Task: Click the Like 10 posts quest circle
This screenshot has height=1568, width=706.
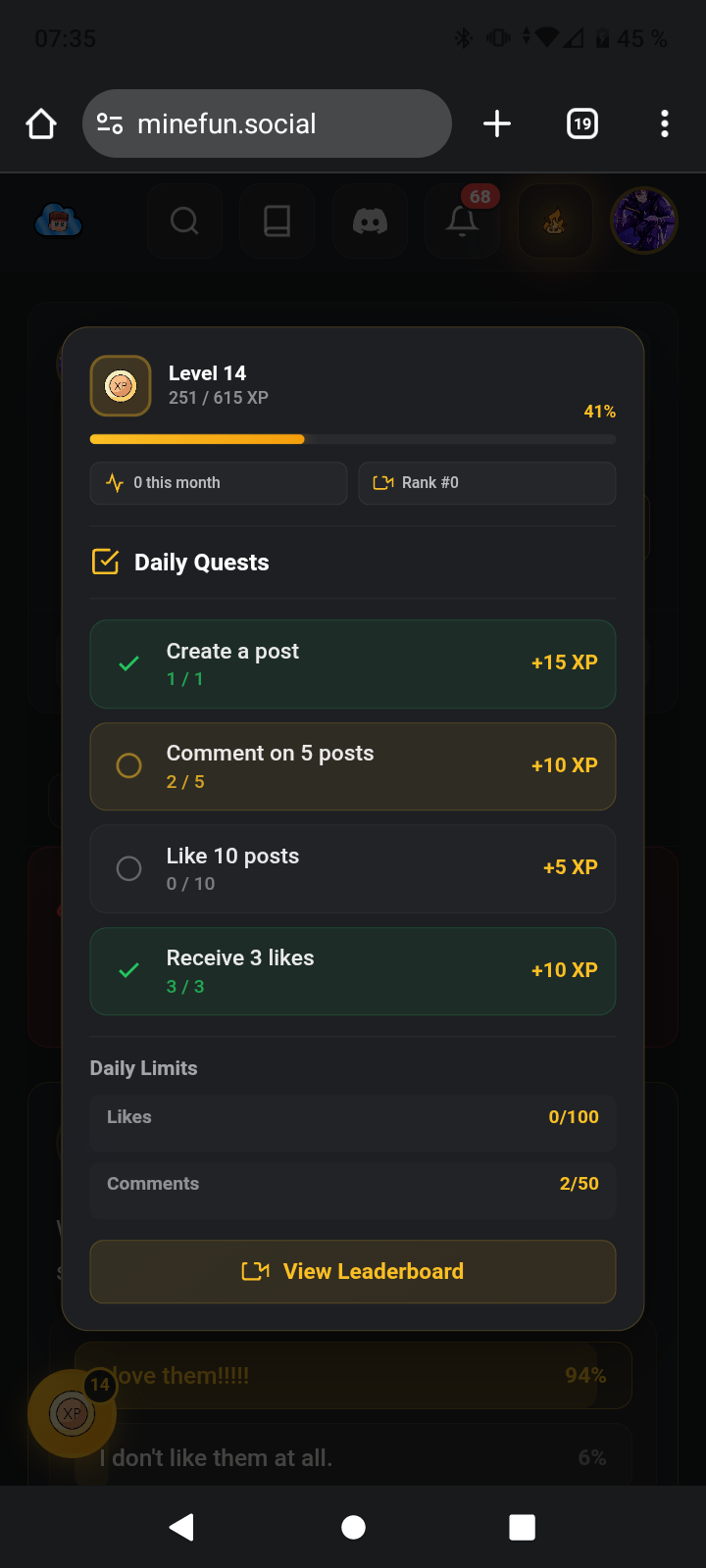Action: point(128,868)
